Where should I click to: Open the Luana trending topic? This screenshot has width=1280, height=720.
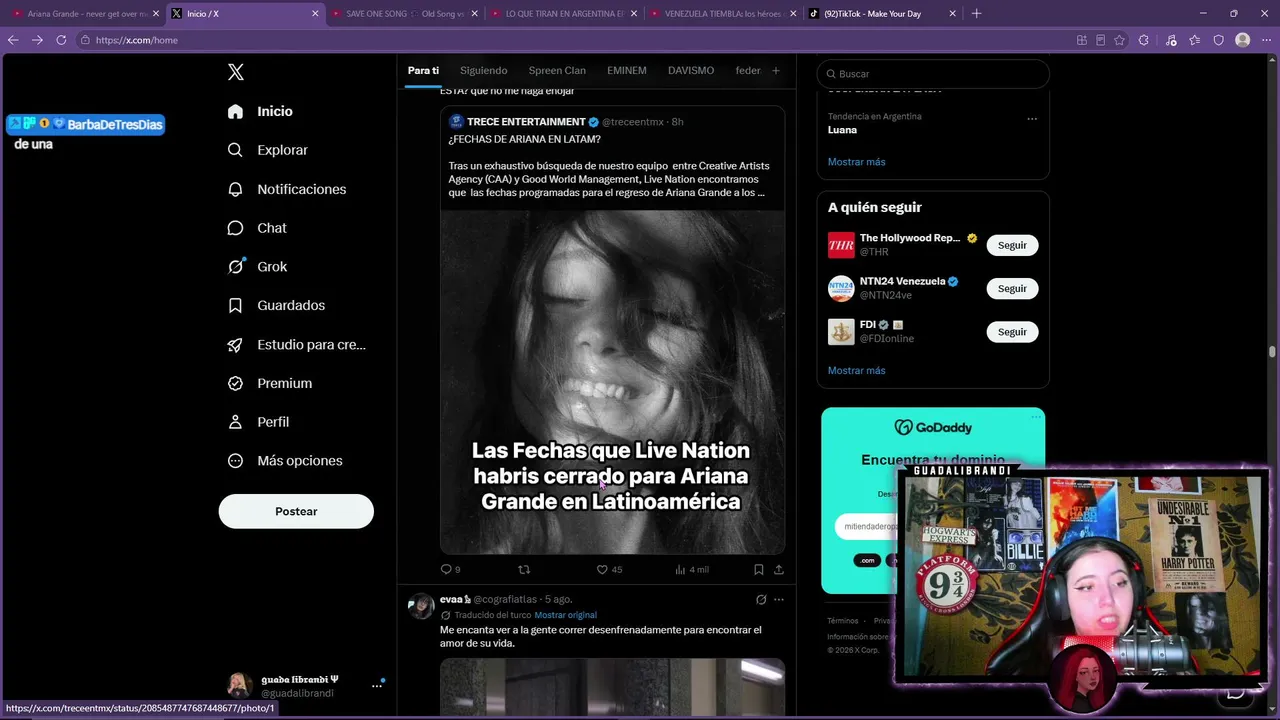(x=842, y=130)
